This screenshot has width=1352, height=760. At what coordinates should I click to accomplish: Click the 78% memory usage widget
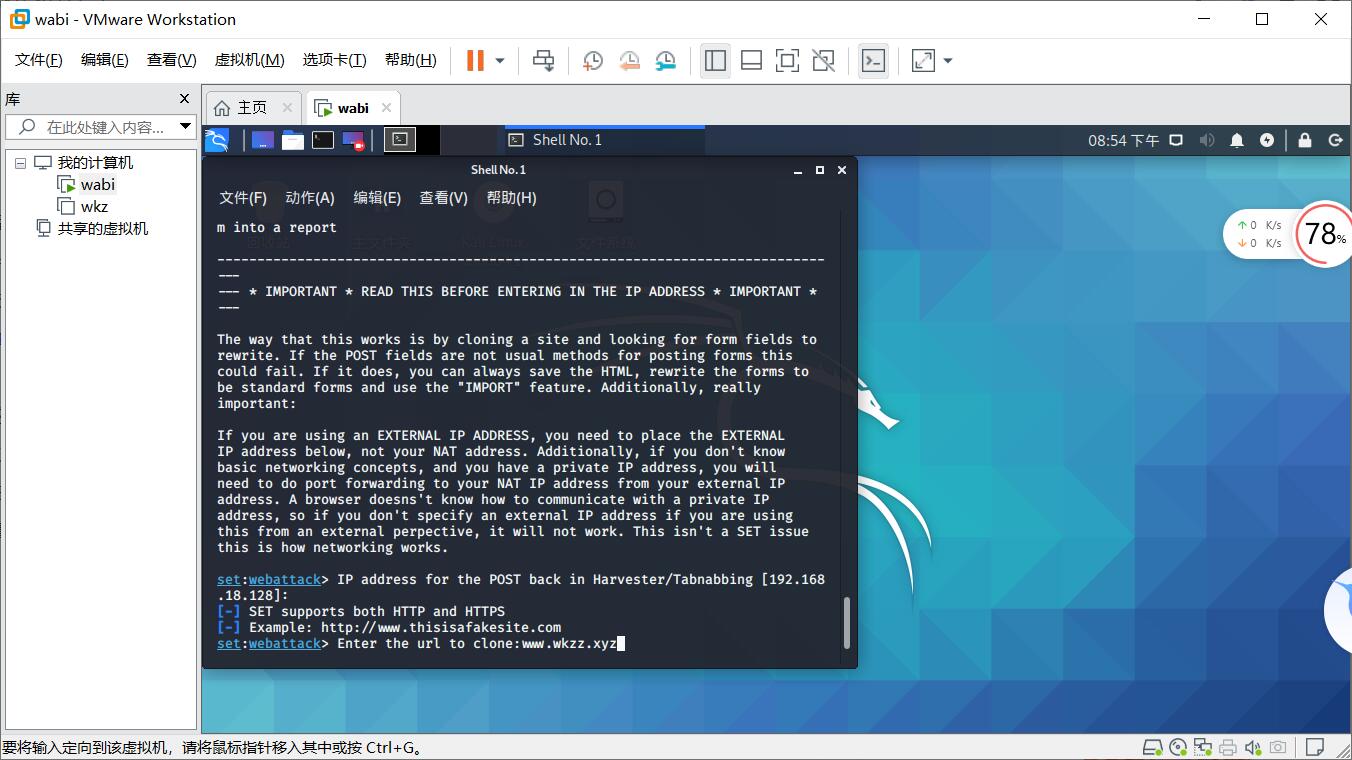(1324, 234)
